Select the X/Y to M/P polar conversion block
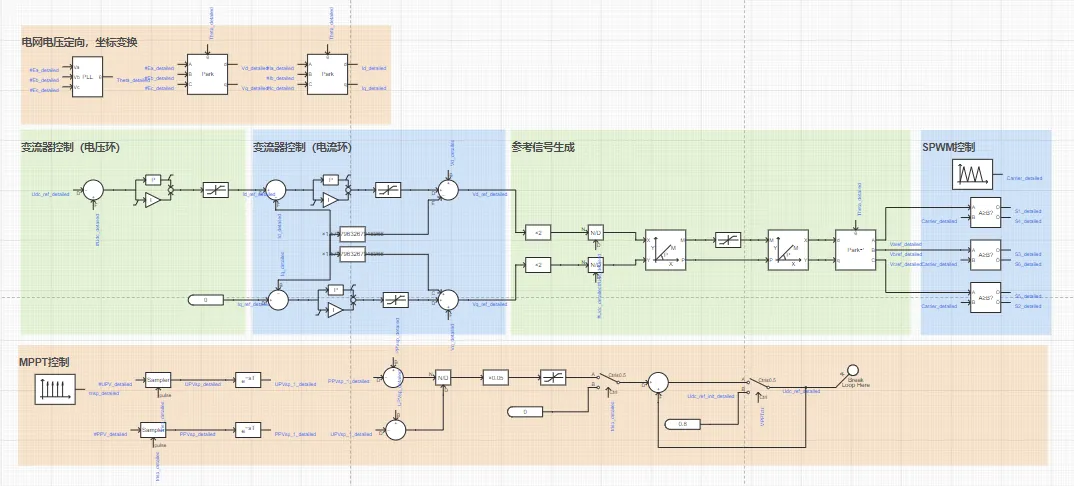 pos(665,250)
